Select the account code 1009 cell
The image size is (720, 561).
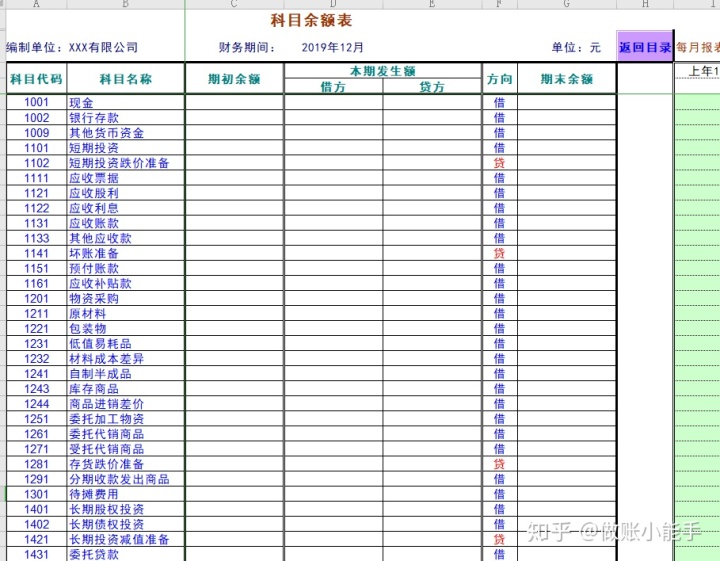(x=36, y=133)
